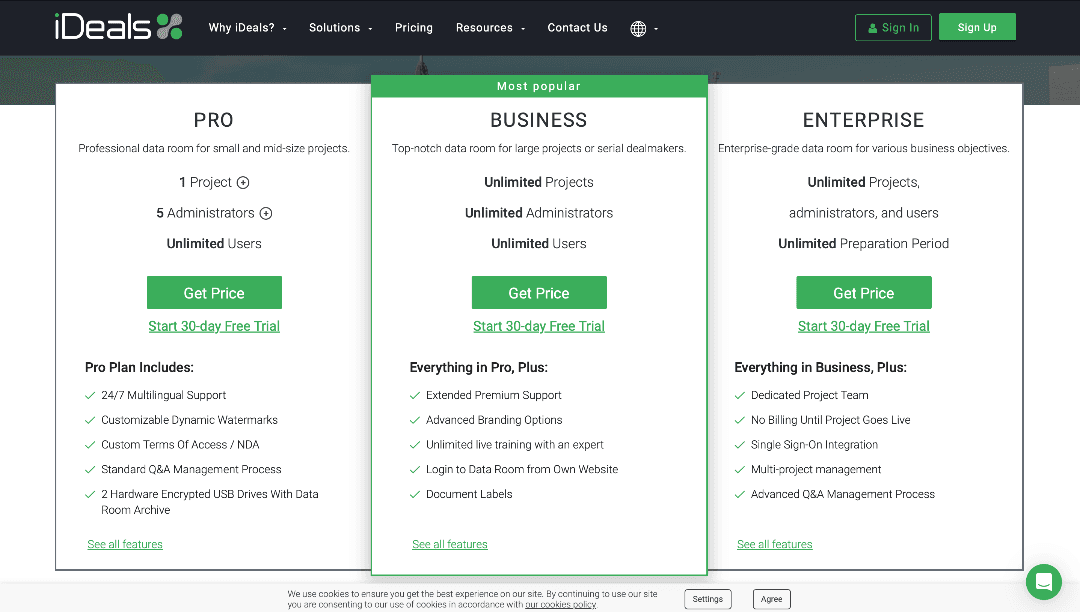Viewport: 1080px width, 612px height.
Task: Get Price for the BUSINESS plan
Action: point(539,293)
